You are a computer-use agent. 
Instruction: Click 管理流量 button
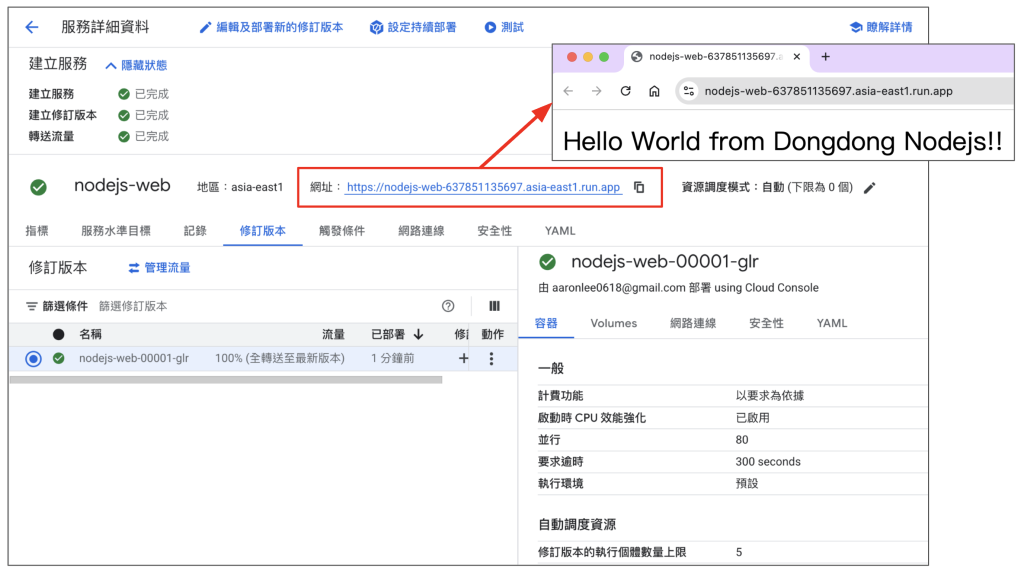(x=159, y=268)
